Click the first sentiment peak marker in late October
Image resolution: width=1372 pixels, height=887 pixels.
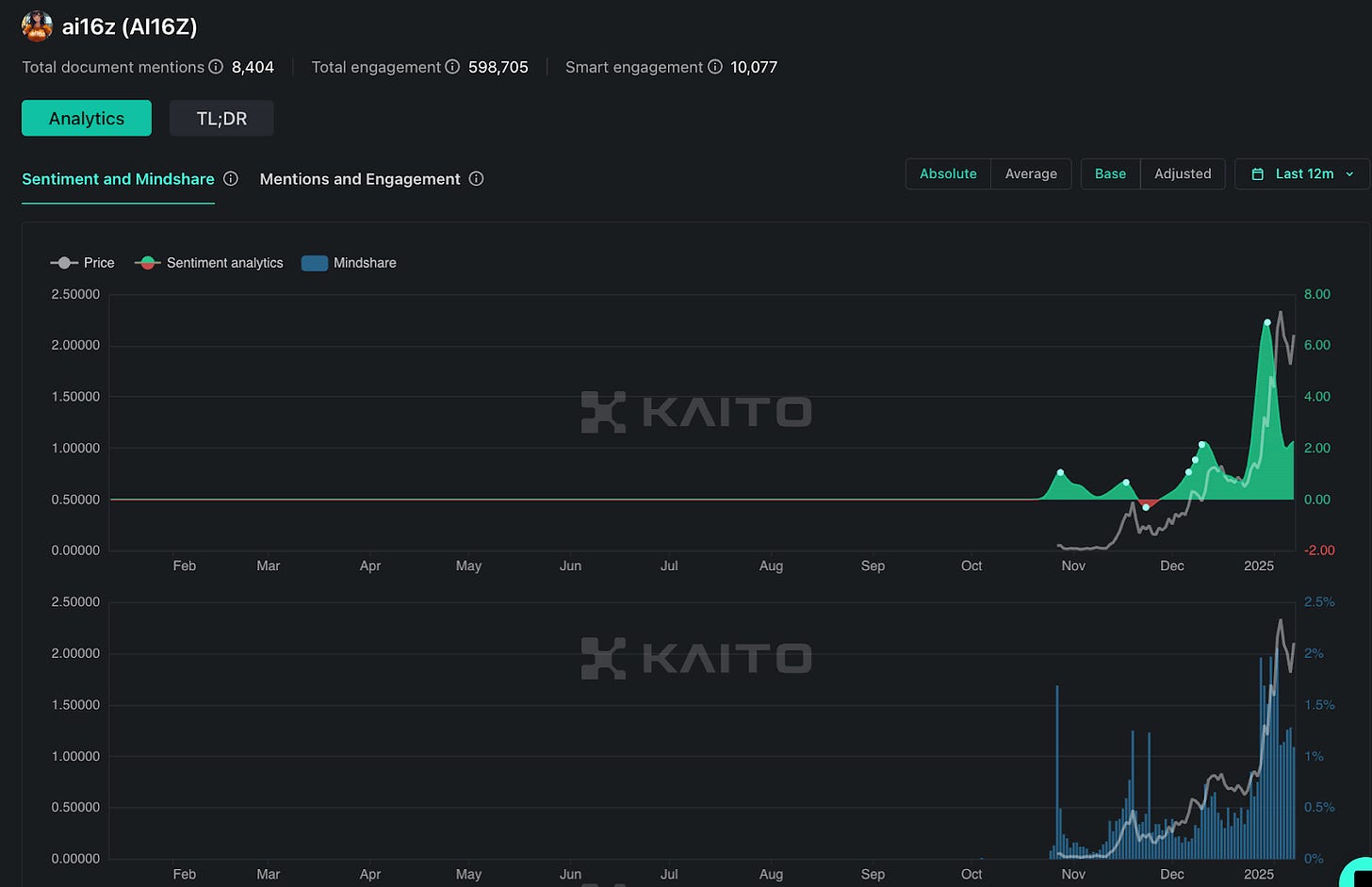click(x=1060, y=472)
